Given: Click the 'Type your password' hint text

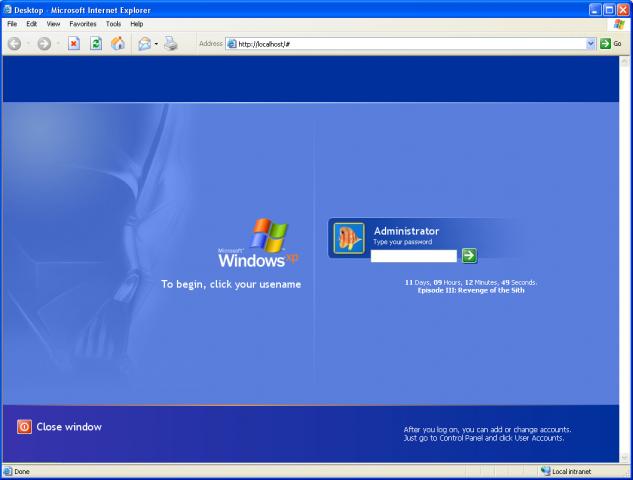Looking at the screenshot, I should pyautogui.click(x=402, y=242).
